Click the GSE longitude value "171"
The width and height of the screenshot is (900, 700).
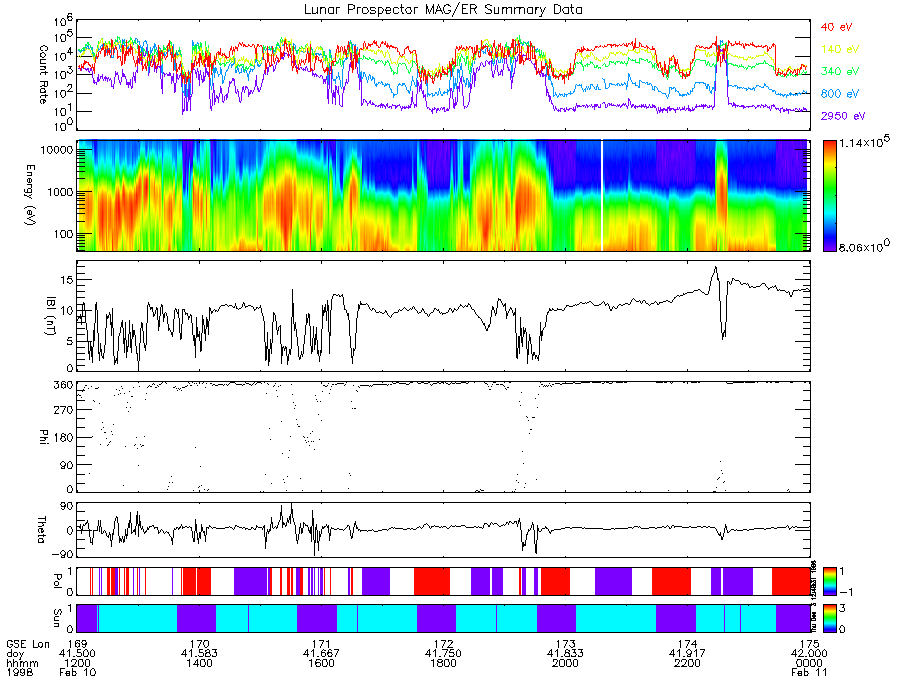(x=321, y=644)
